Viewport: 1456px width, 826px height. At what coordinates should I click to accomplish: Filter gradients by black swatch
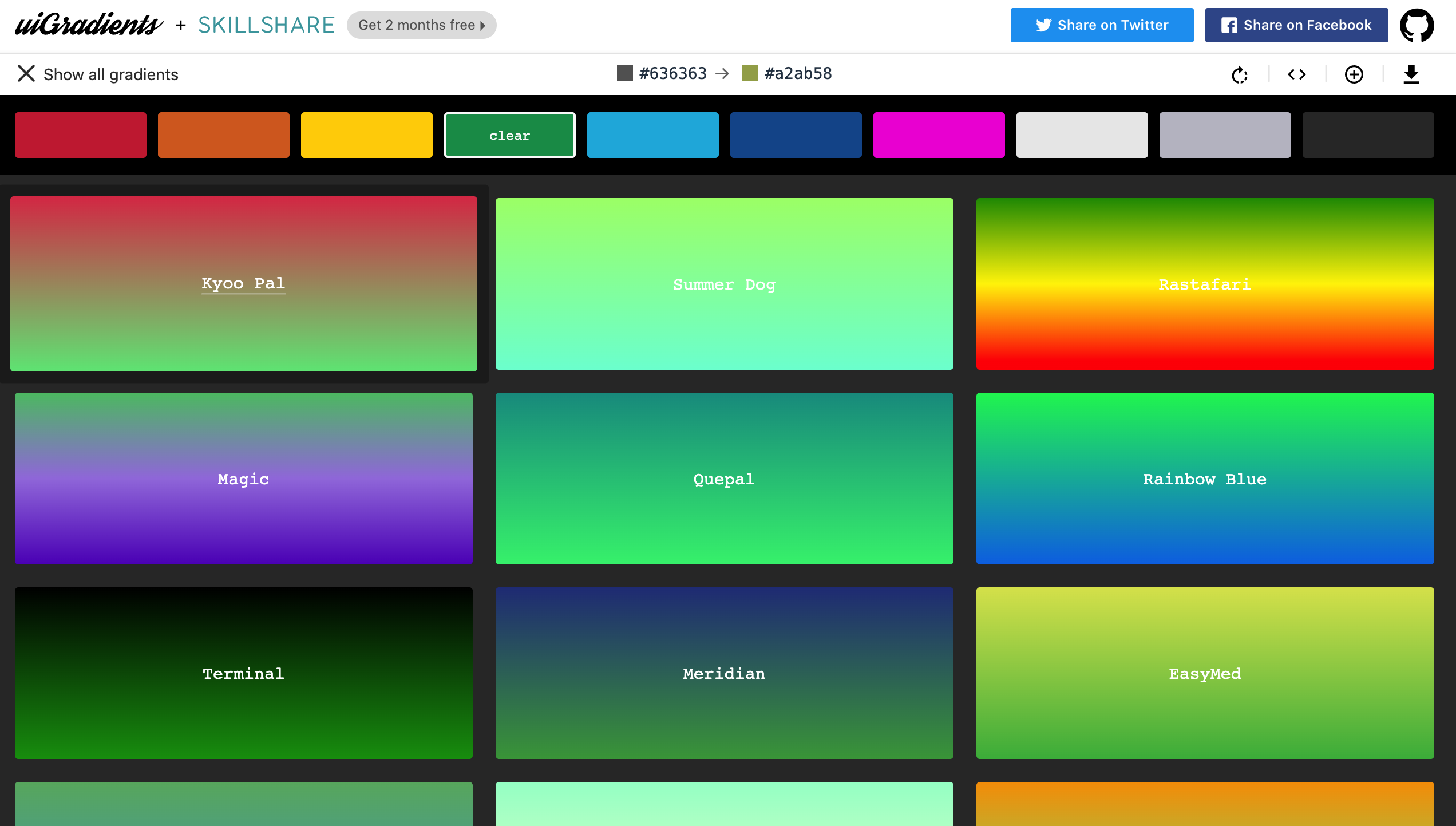tap(1368, 135)
